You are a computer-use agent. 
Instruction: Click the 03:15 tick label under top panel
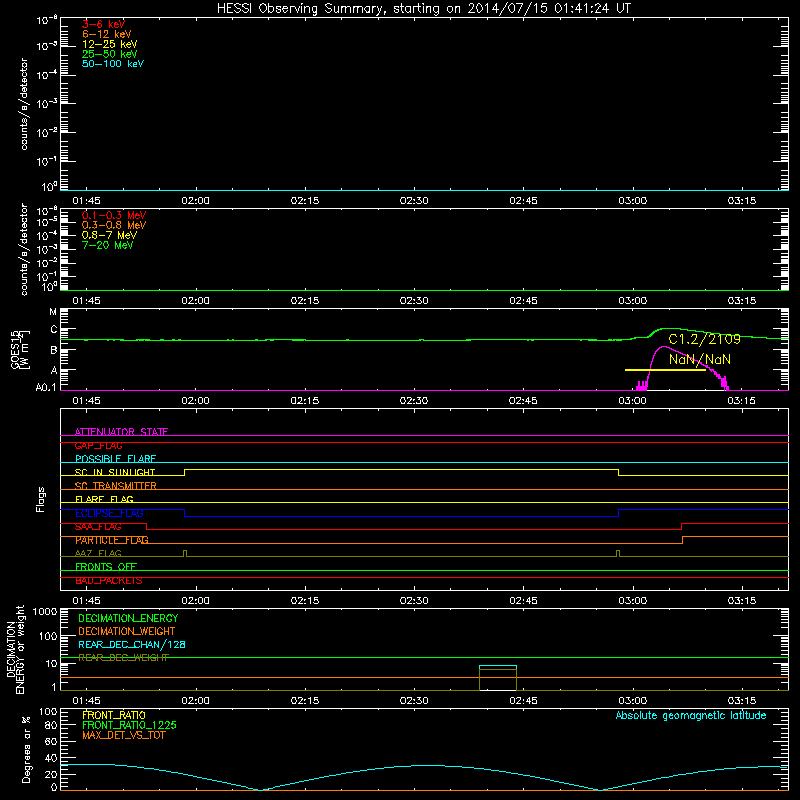(x=741, y=201)
